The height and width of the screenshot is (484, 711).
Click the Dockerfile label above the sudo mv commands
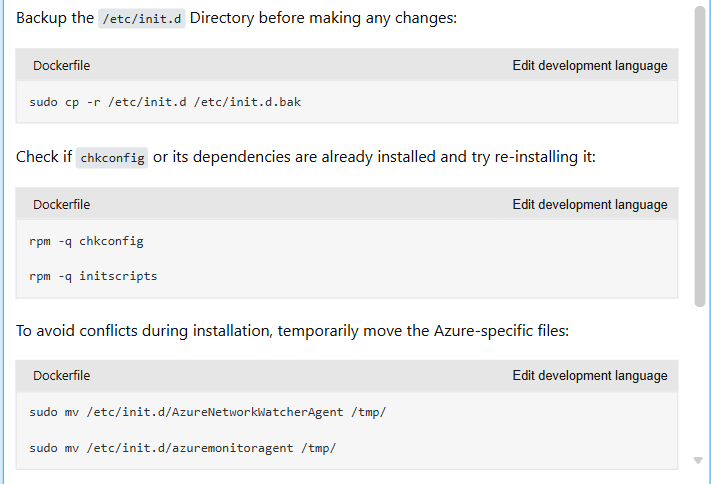point(62,376)
